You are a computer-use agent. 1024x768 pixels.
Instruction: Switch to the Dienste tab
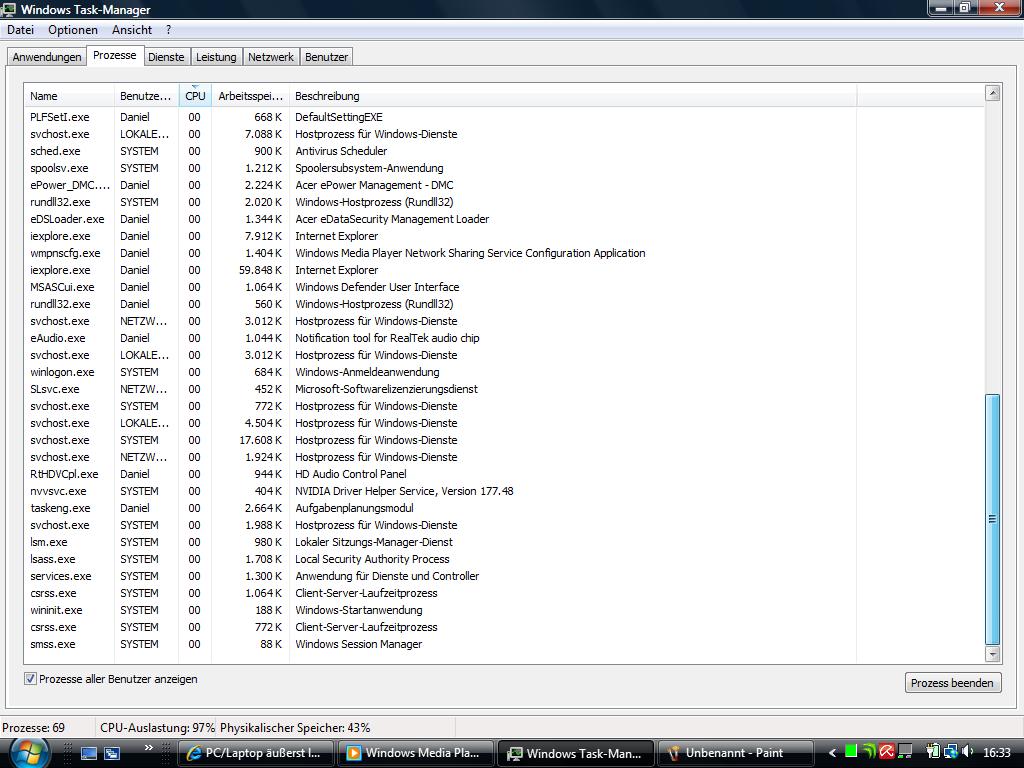(x=166, y=57)
